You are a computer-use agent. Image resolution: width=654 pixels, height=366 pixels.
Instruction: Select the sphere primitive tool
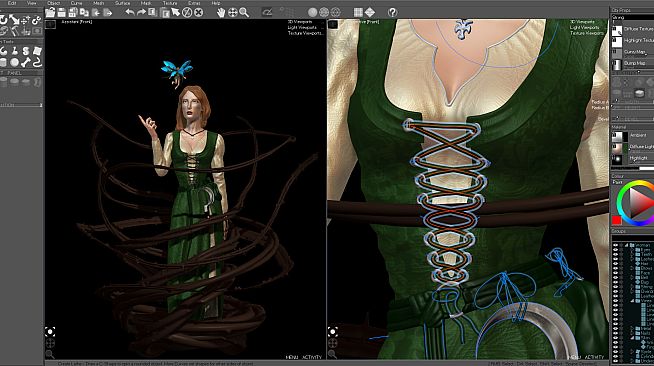[15, 63]
